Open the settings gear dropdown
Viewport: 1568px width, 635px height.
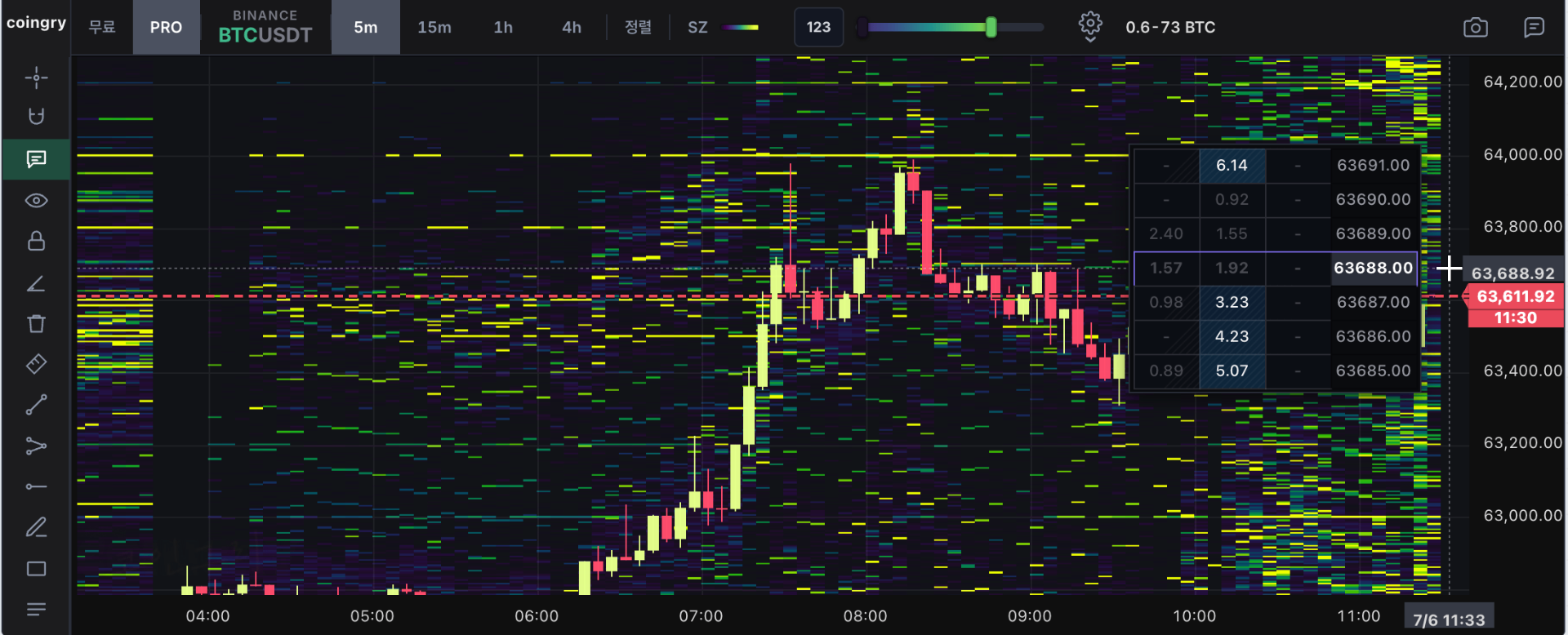click(1090, 27)
